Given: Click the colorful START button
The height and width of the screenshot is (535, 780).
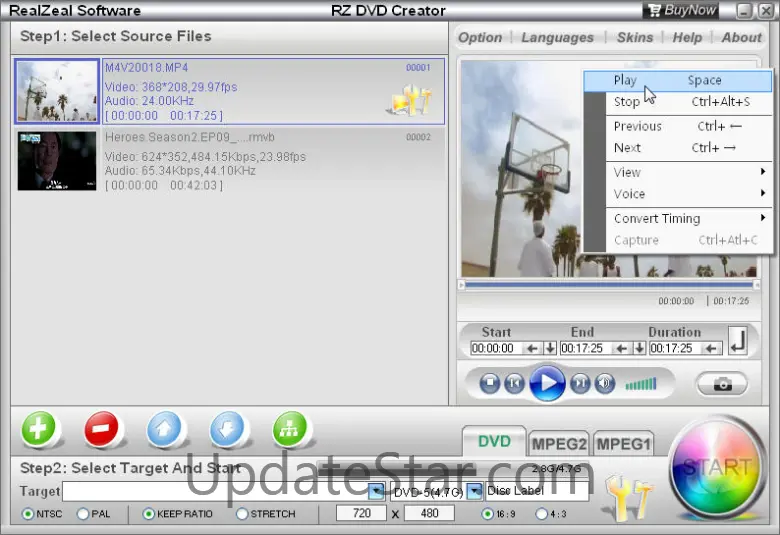Looking at the screenshot, I should pyautogui.click(x=717, y=467).
